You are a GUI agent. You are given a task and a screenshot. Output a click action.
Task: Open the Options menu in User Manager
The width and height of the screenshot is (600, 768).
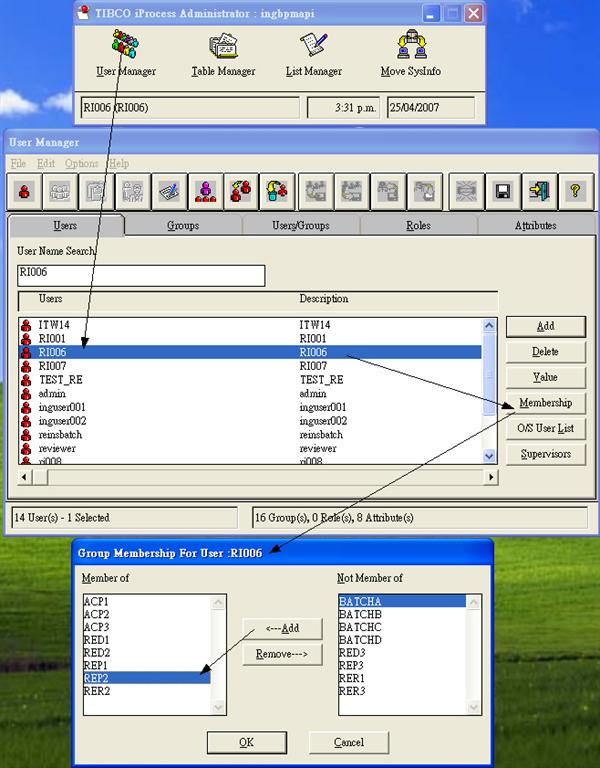click(82, 164)
